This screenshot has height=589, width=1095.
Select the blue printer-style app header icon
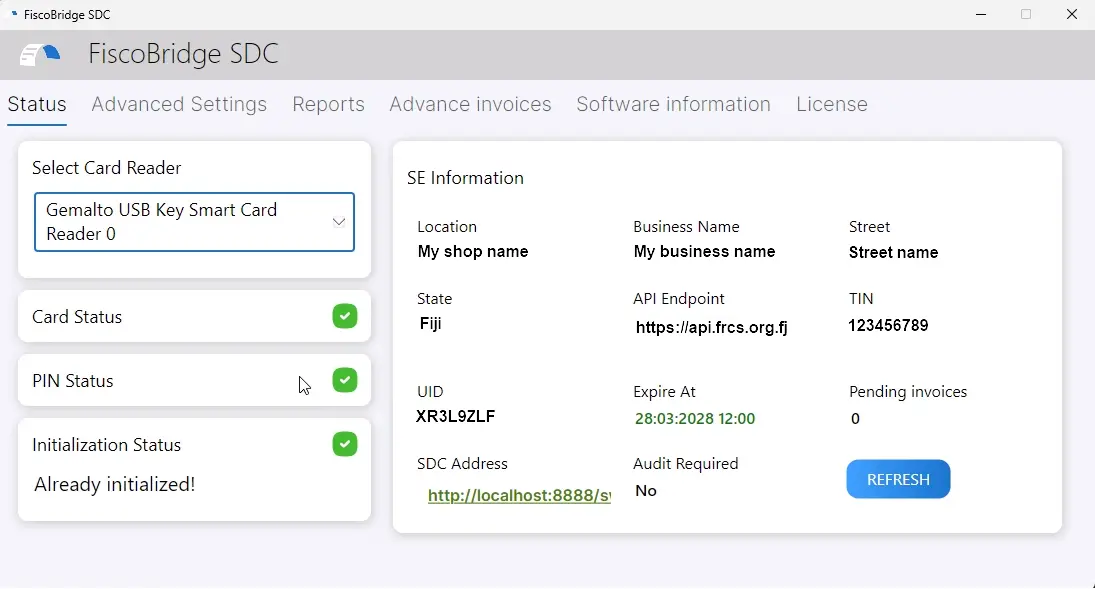39,54
